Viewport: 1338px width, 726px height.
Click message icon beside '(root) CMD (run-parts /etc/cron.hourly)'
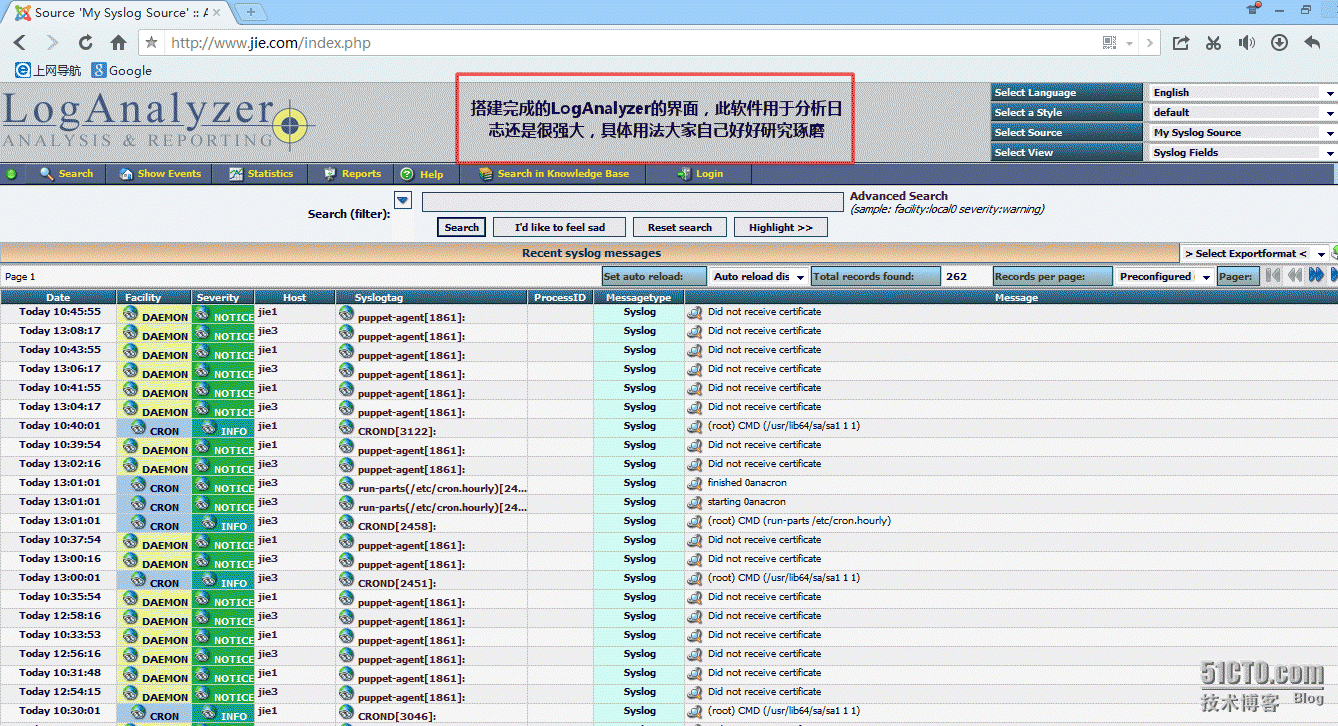[x=694, y=521]
